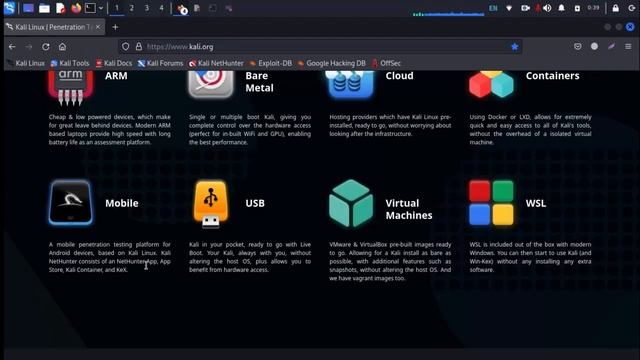
Task: Click the Virtual Machines heading
Action: tap(409, 209)
